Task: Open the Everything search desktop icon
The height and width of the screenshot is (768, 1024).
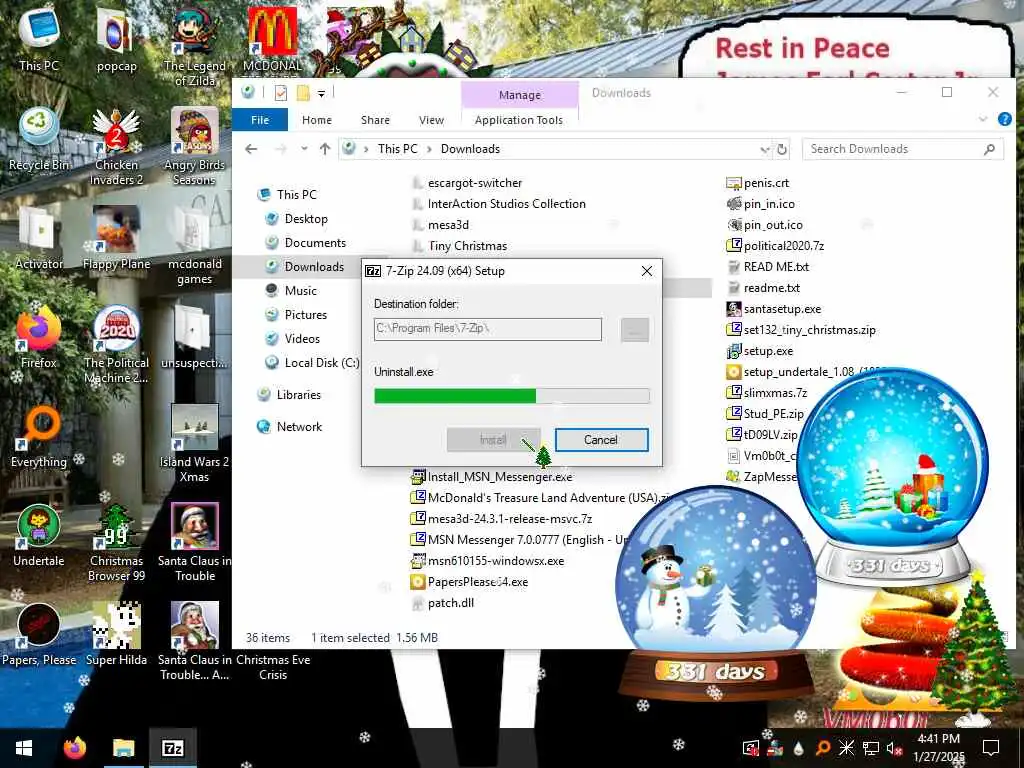Action: tap(39, 437)
